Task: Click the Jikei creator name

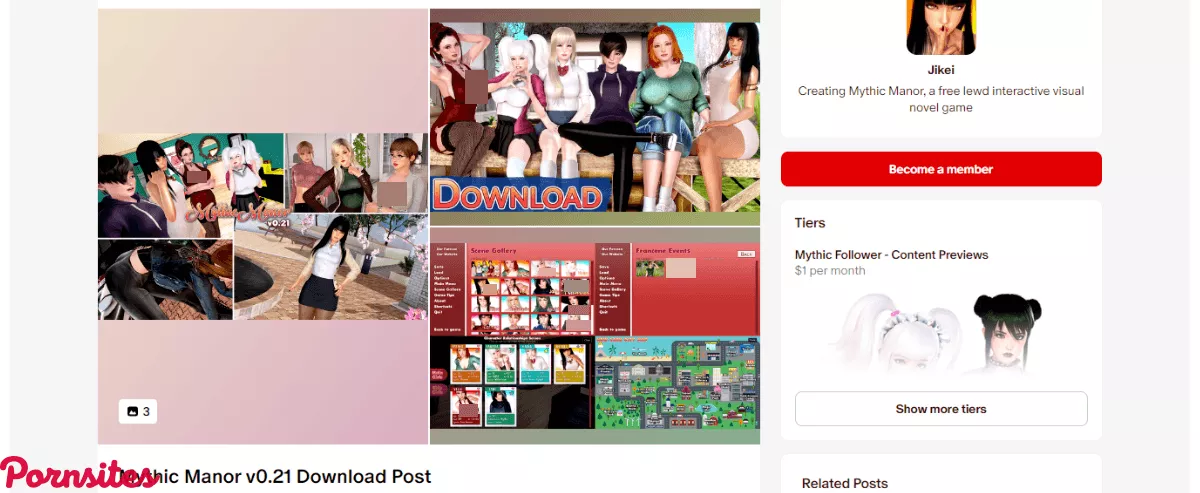Action: tap(940, 69)
